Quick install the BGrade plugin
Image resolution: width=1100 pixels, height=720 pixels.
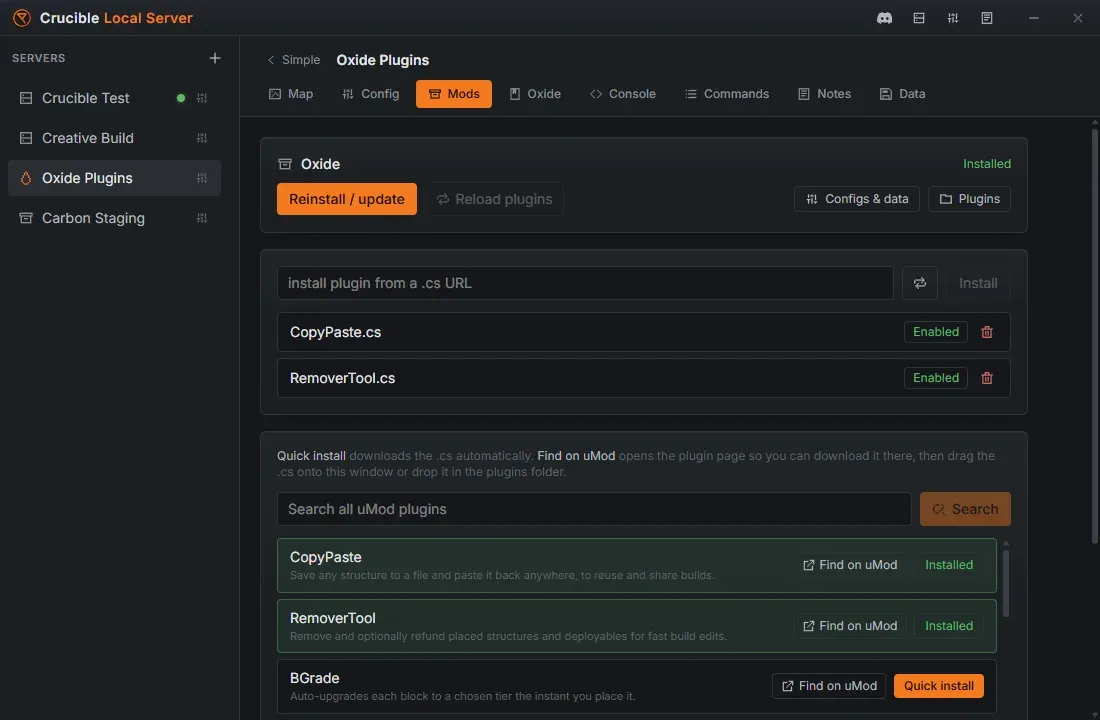[x=939, y=686]
